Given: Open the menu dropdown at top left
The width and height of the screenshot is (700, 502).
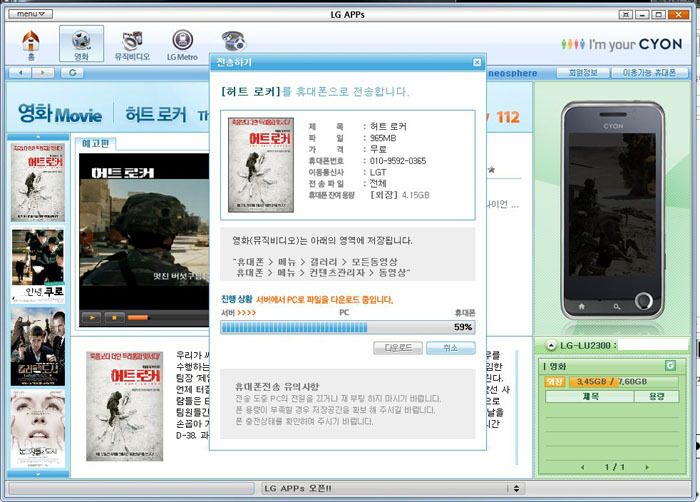Looking at the screenshot, I should (30, 14).
